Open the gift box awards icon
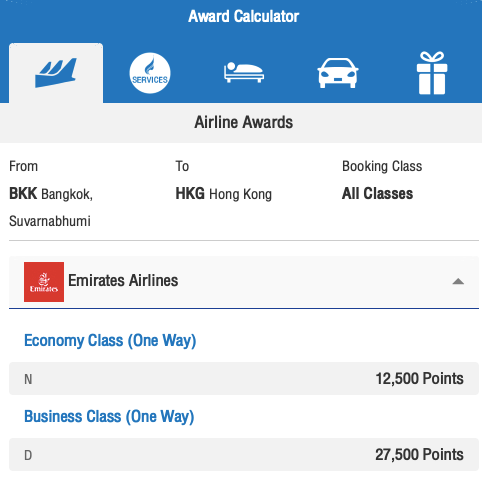Viewport: 482px width, 482px height. pos(432,73)
